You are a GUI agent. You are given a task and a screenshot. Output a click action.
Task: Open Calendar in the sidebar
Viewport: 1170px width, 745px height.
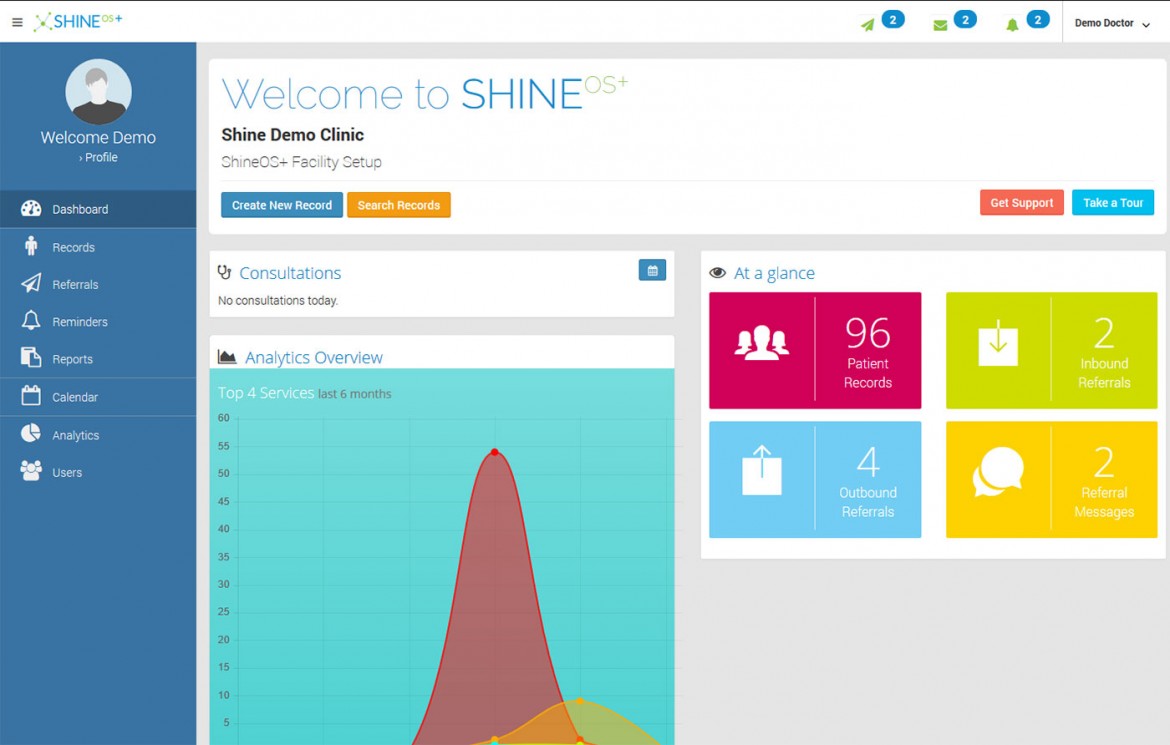click(x=98, y=397)
